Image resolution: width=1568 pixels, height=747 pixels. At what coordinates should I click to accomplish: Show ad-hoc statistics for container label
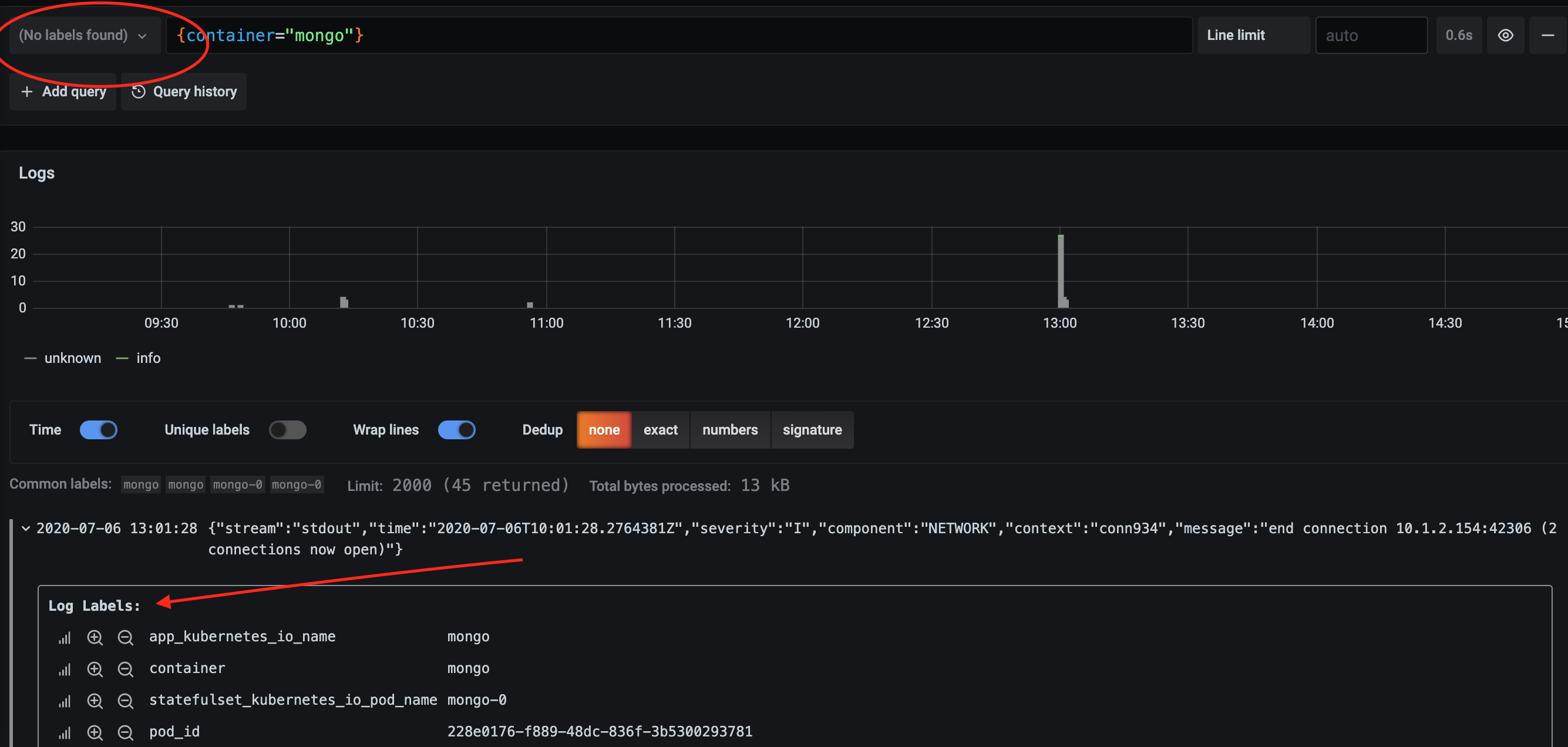pos(64,668)
